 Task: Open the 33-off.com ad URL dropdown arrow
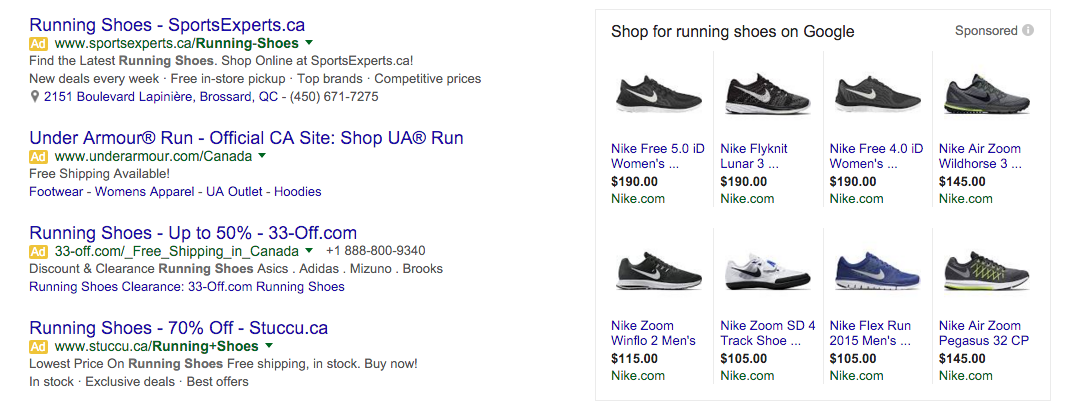[x=309, y=251]
